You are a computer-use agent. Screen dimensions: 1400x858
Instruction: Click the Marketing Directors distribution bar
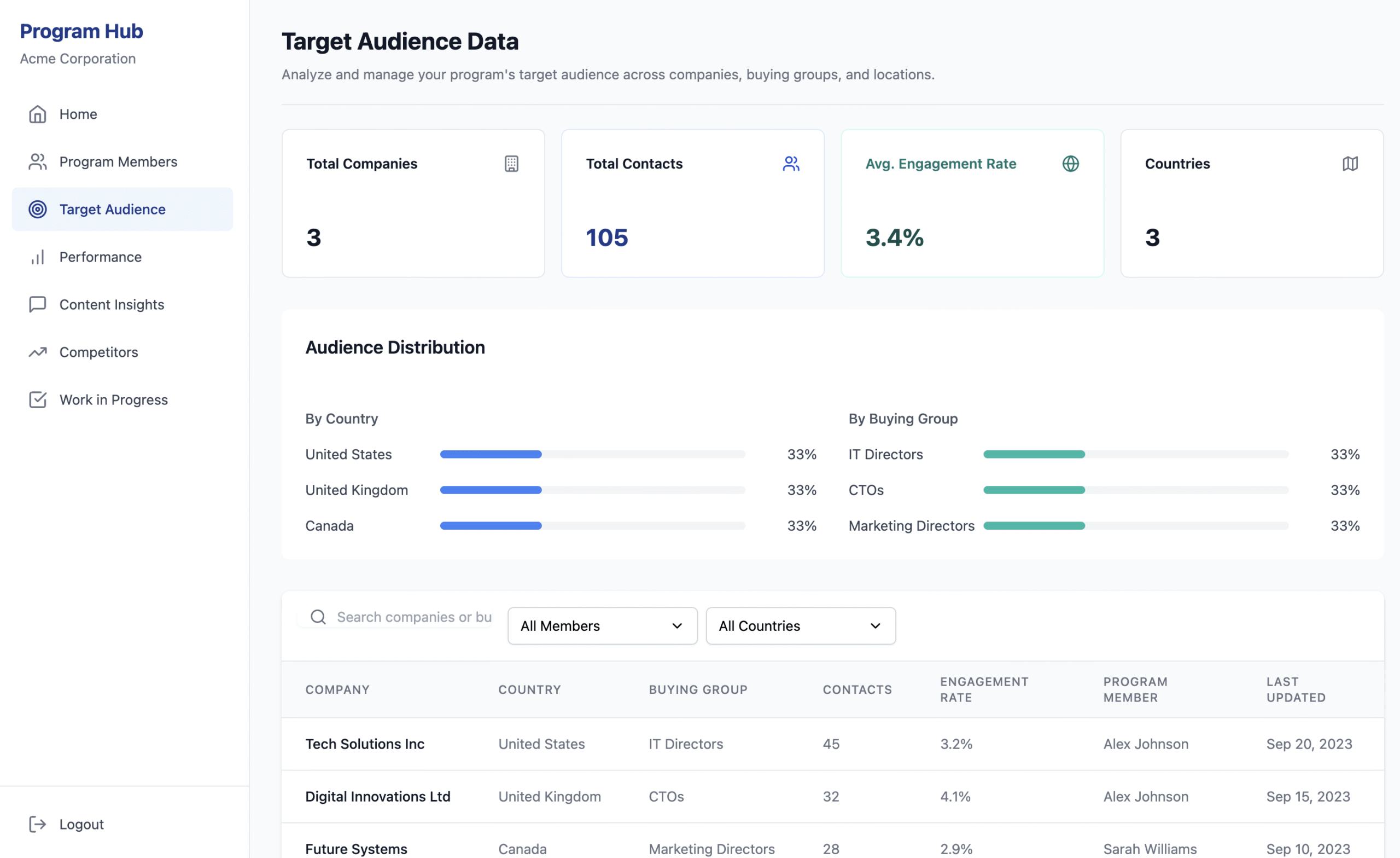point(1136,526)
